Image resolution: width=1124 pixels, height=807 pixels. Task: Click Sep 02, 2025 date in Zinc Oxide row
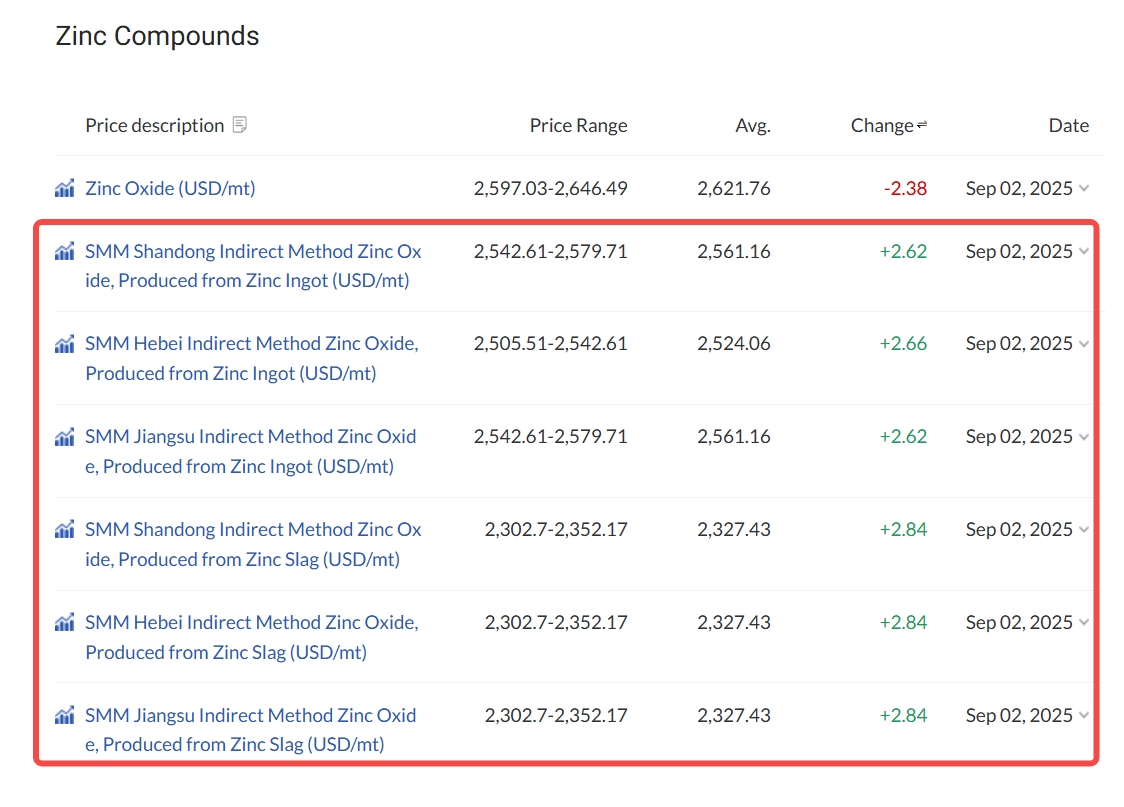1019,188
